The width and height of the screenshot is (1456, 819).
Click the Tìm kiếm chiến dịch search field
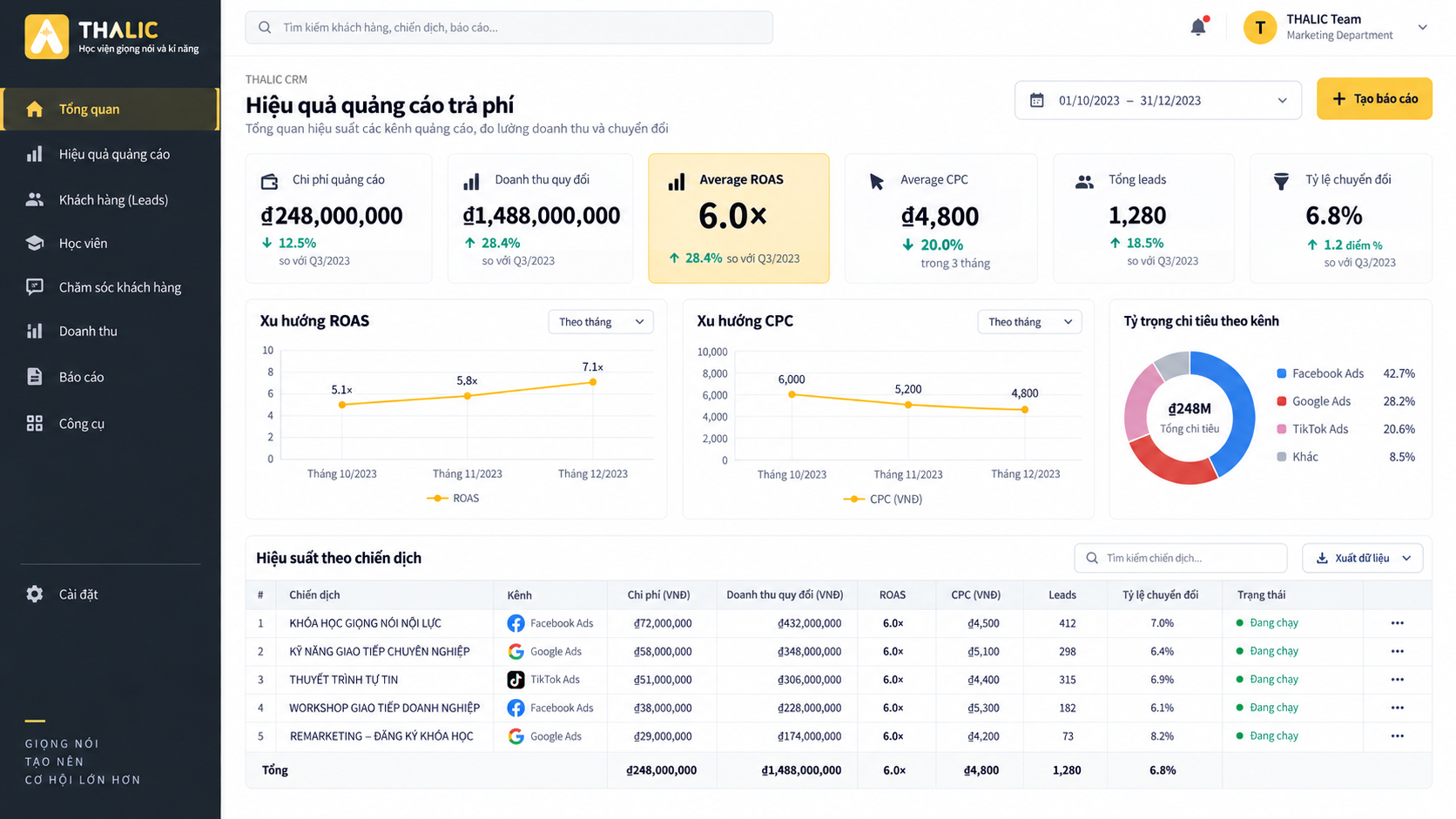[1181, 558]
